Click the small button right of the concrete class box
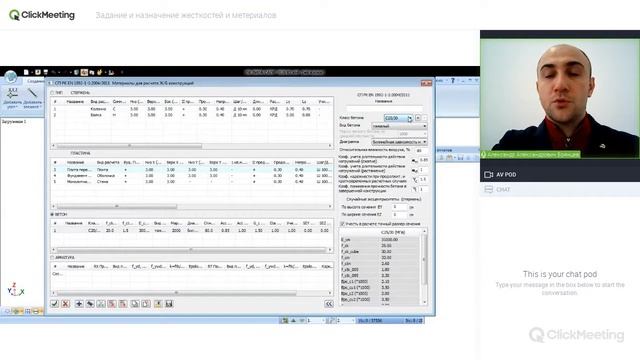The width and height of the screenshot is (640, 360). 418,118
